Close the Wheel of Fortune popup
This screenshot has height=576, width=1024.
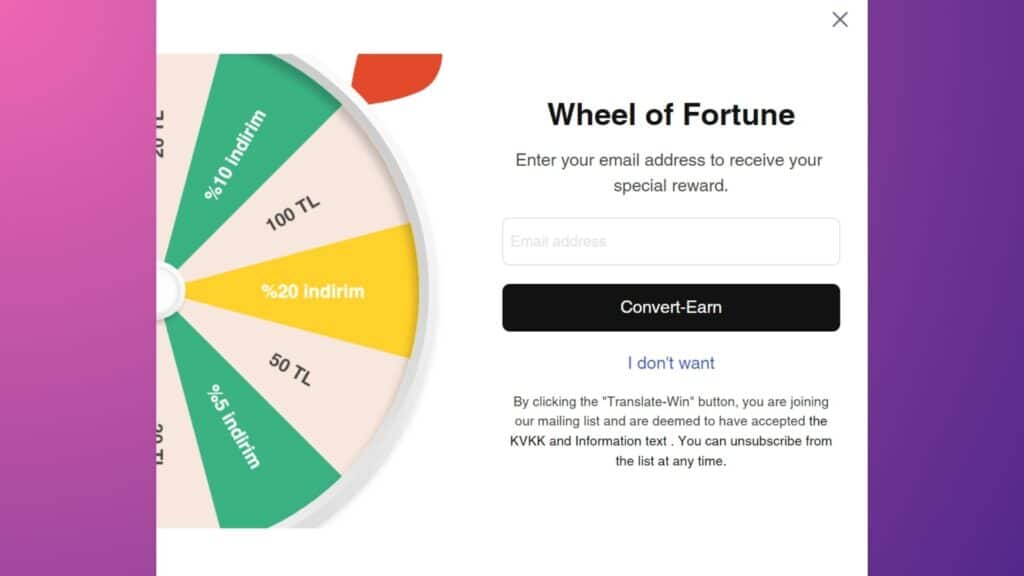point(839,19)
